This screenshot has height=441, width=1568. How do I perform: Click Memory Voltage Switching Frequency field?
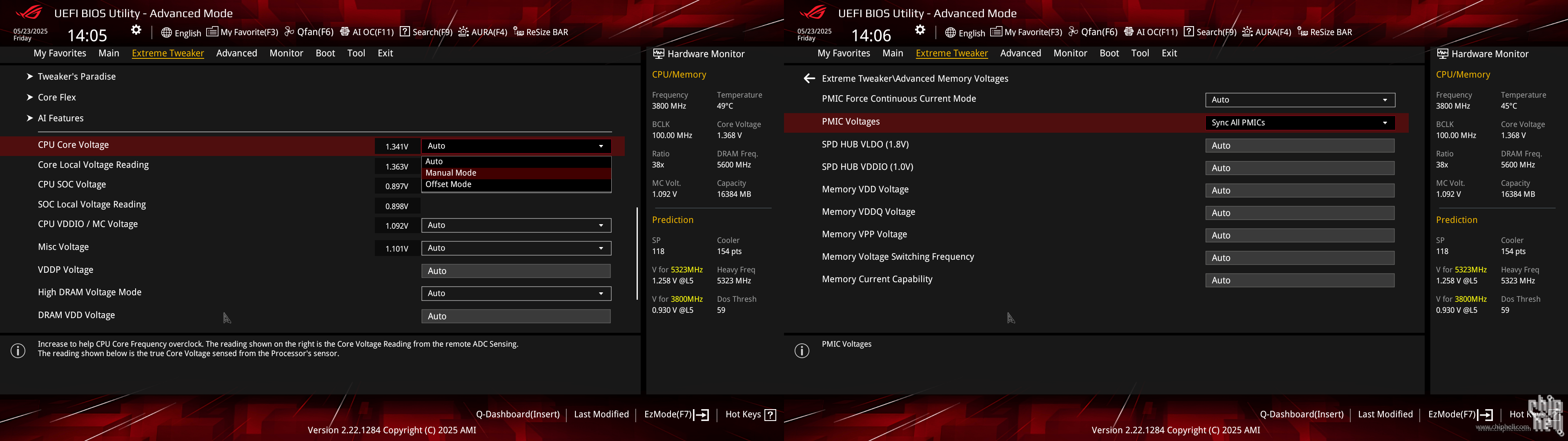(x=1300, y=258)
